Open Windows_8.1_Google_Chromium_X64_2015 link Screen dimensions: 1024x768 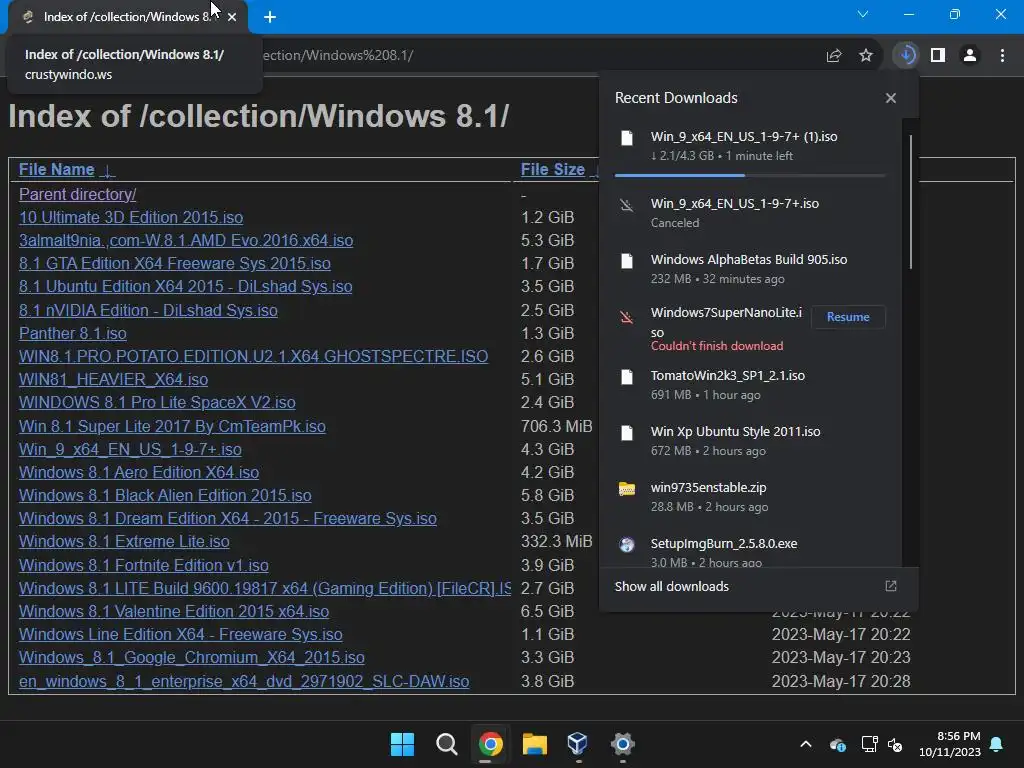click(192, 658)
